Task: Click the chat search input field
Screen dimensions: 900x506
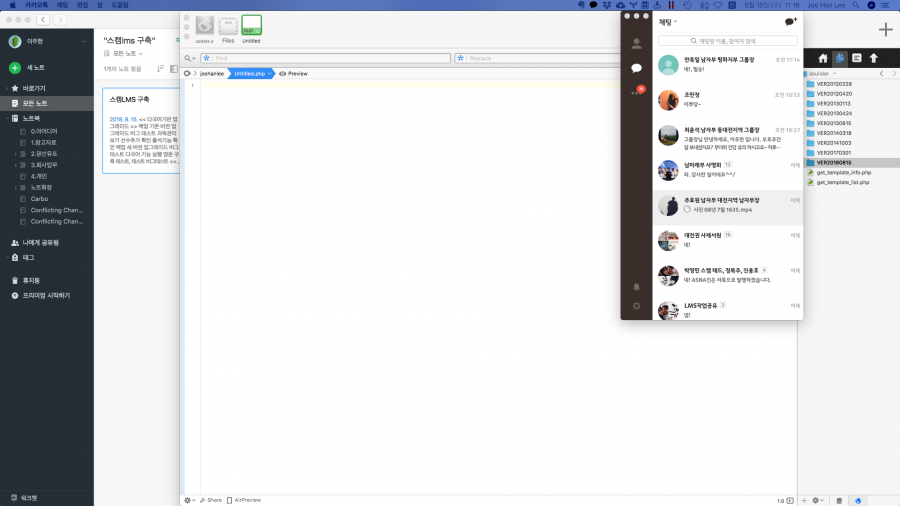Action: (x=728, y=41)
